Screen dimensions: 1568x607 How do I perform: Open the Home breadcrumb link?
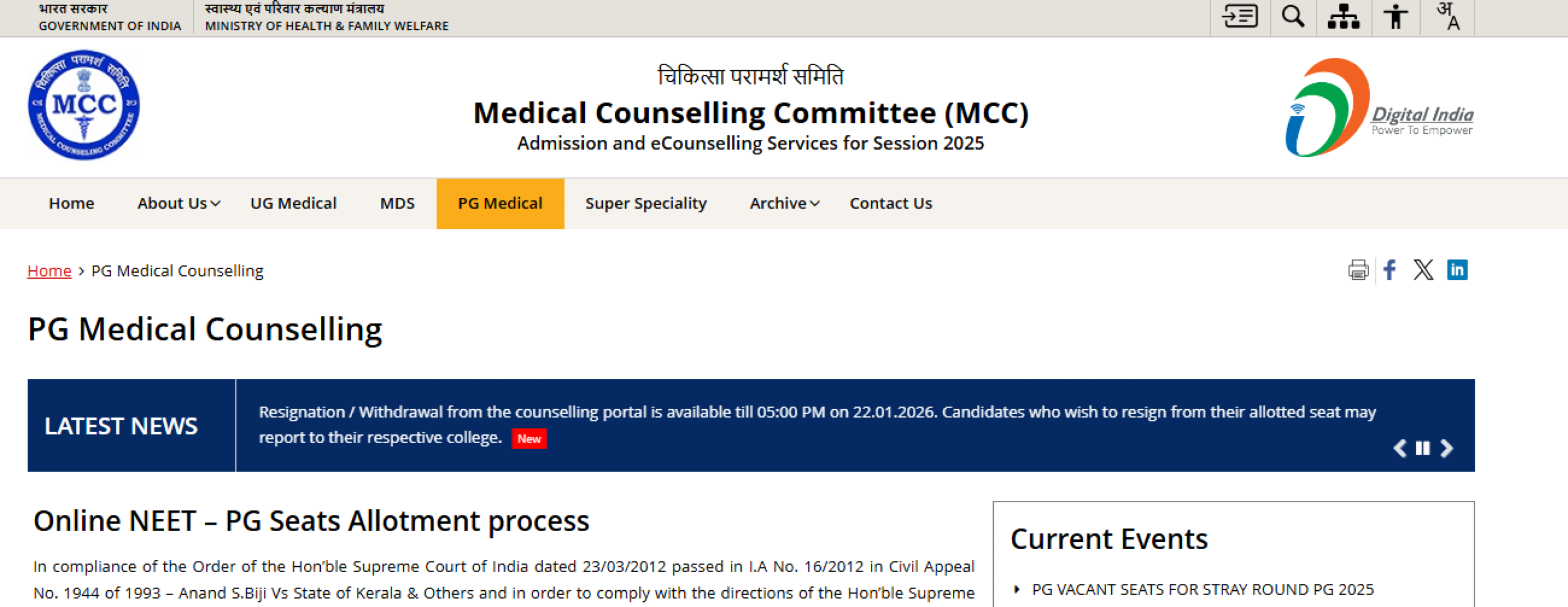tap(49, 270)
